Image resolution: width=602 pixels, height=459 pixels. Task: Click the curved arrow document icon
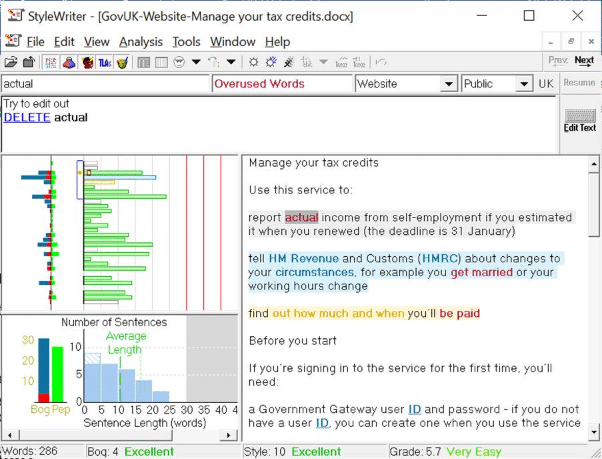[x=214, y=62]
